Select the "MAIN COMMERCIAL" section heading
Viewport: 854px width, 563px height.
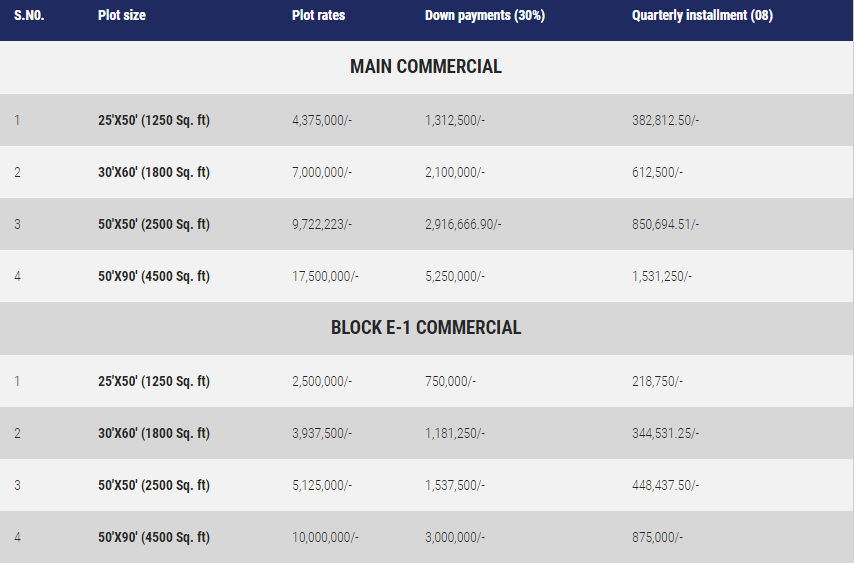426,67
